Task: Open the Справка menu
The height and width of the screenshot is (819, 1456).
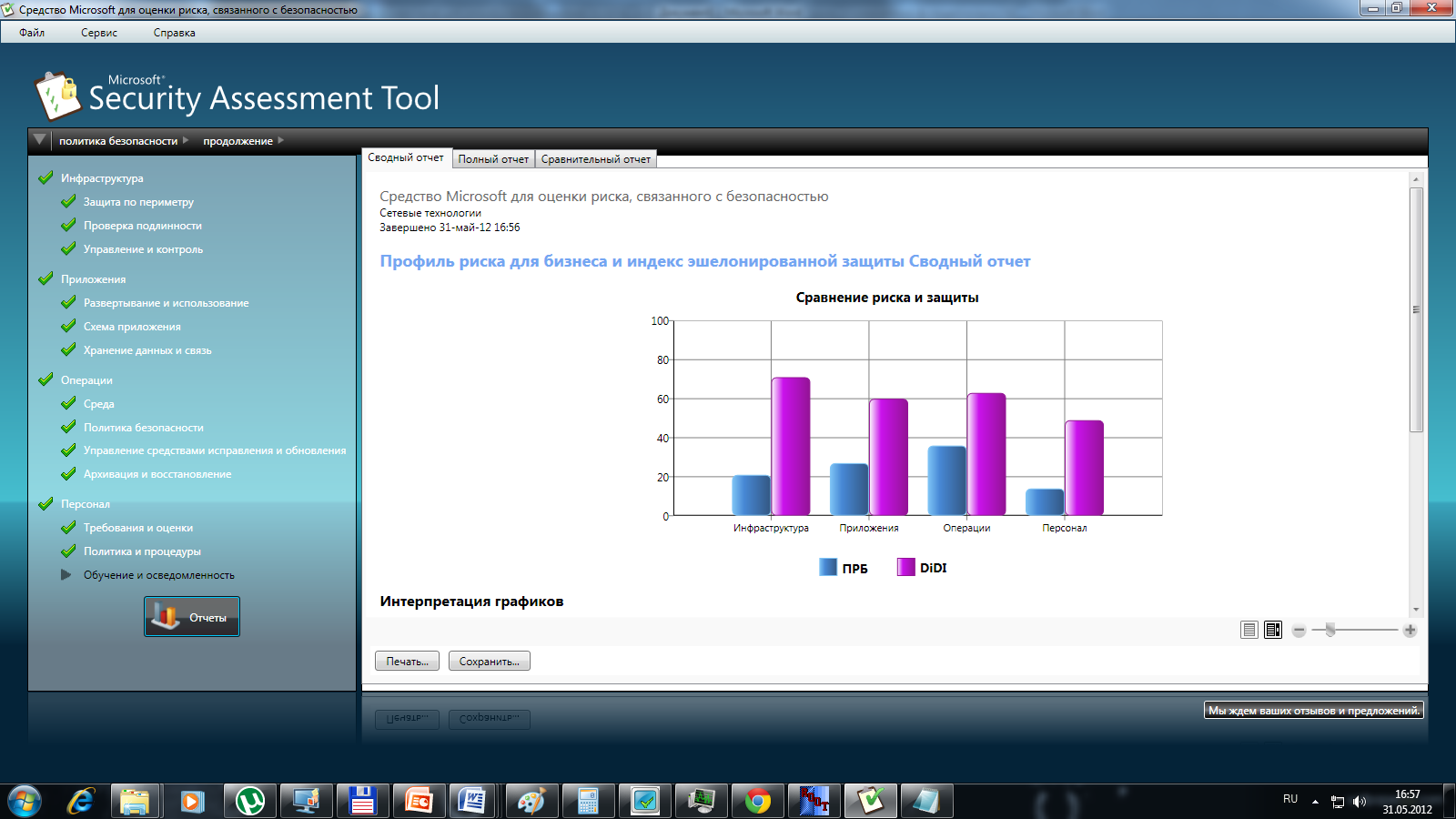Action: [x=175, y=33]
